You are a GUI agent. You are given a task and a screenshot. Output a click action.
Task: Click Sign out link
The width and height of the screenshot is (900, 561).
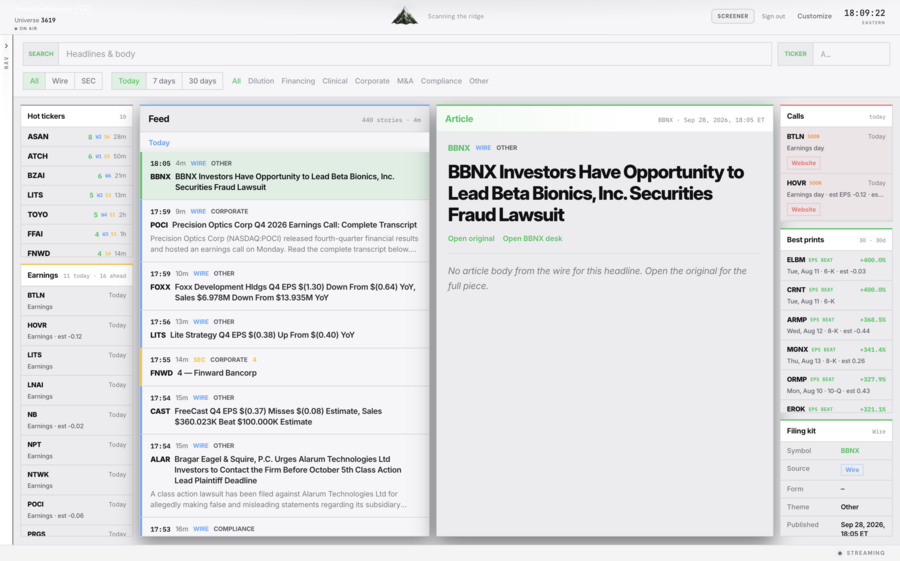[773, 16]
